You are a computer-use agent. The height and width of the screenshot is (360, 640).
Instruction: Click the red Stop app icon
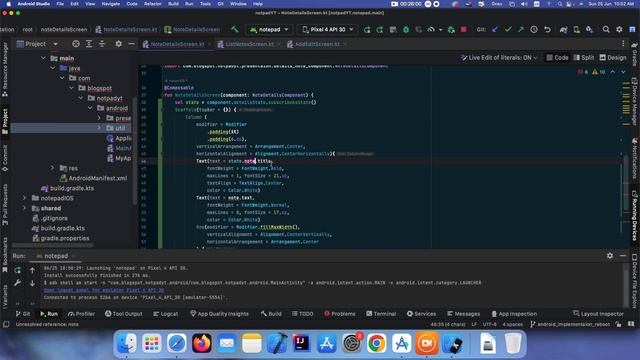click(464, 29)
